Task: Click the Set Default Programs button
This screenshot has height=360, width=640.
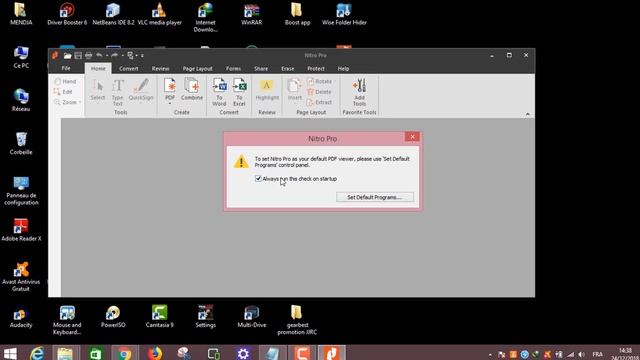Action: 375,197
